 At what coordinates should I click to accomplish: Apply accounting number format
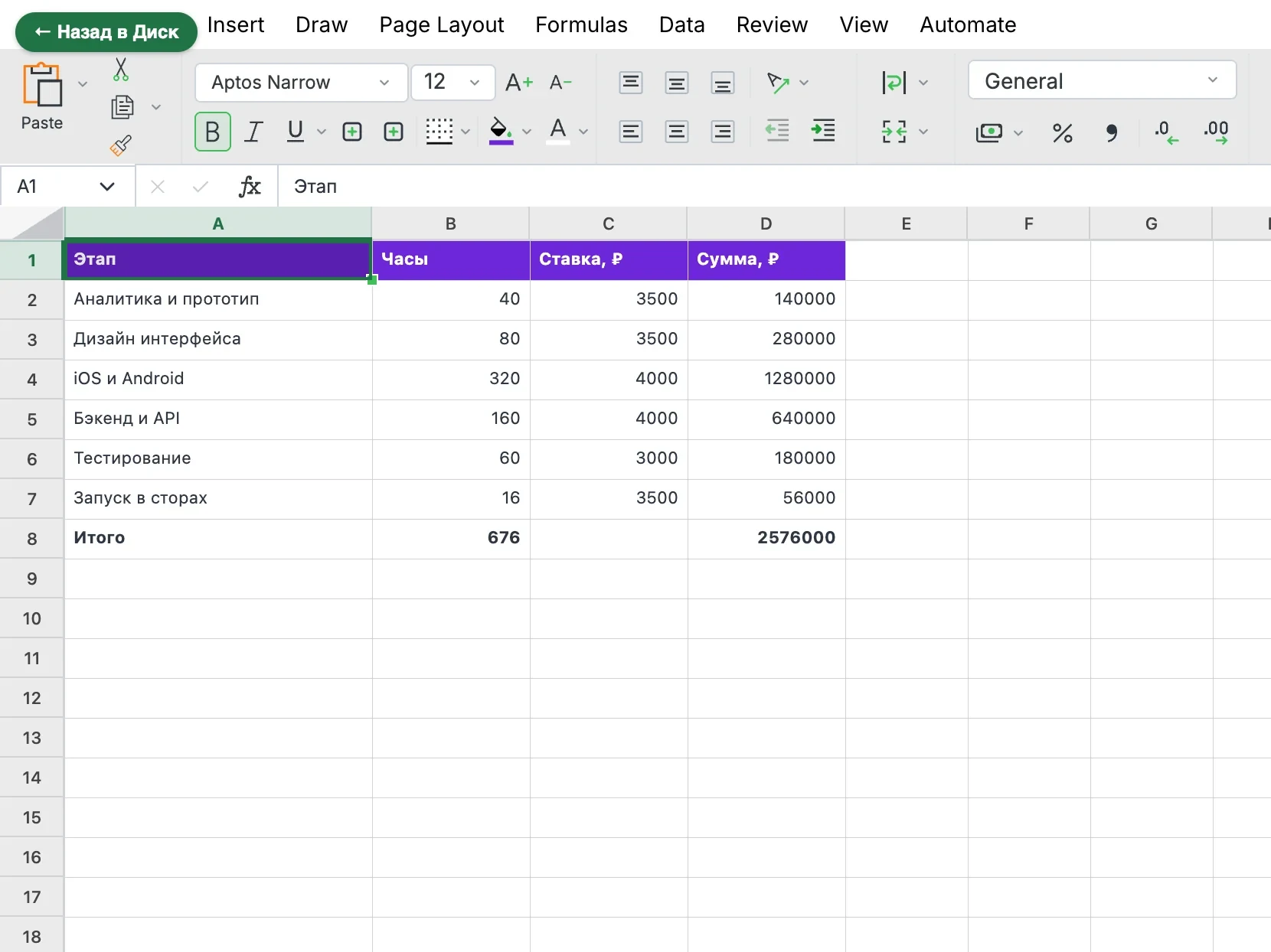[x=989, y=132]
